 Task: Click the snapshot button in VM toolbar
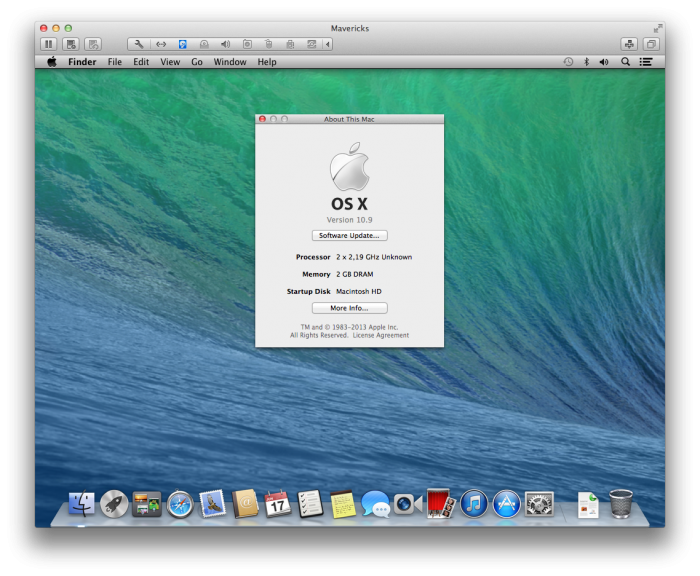tap(71, 44)
